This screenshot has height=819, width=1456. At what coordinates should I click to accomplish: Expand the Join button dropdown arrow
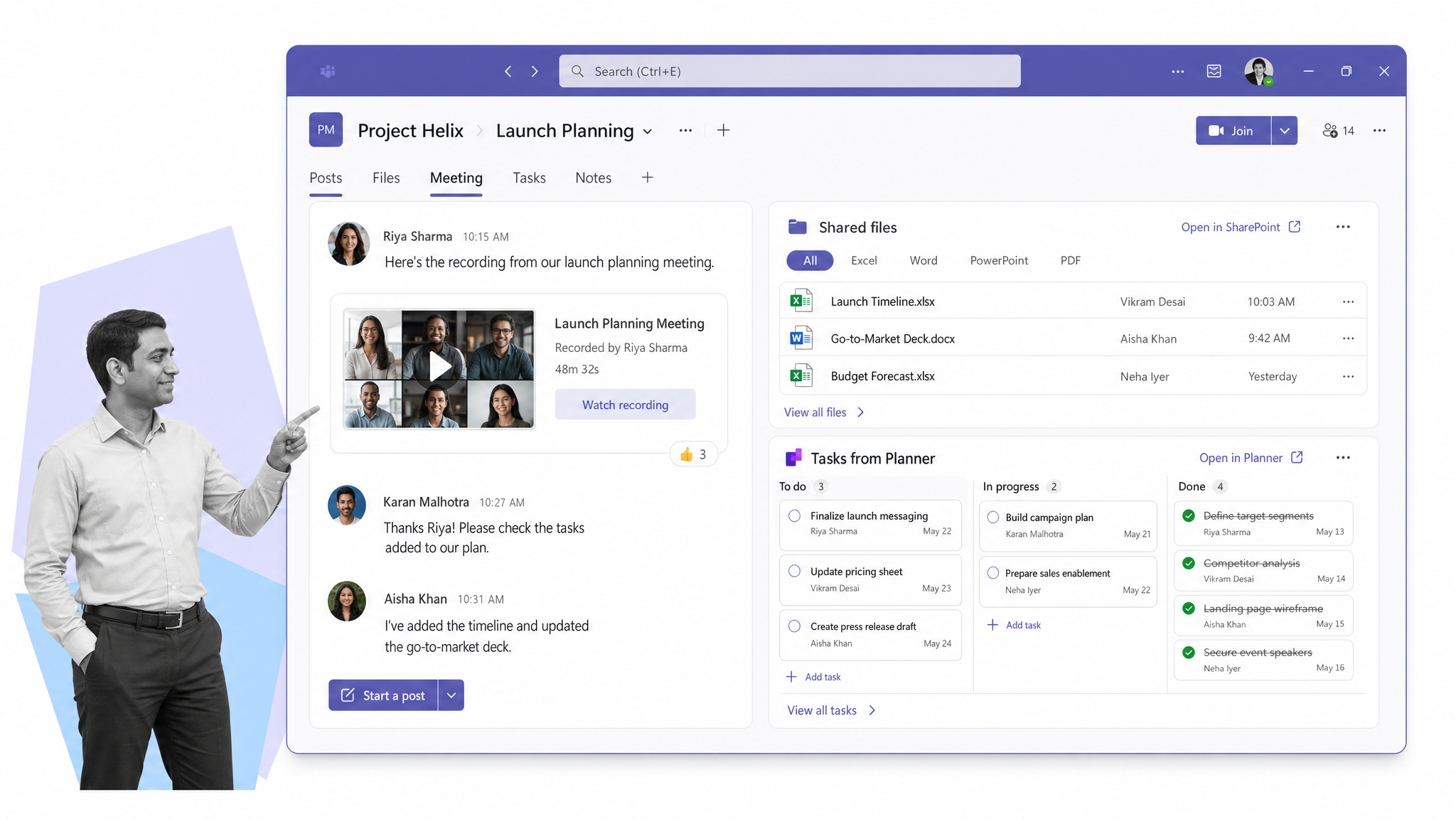tap(1284, 130)
